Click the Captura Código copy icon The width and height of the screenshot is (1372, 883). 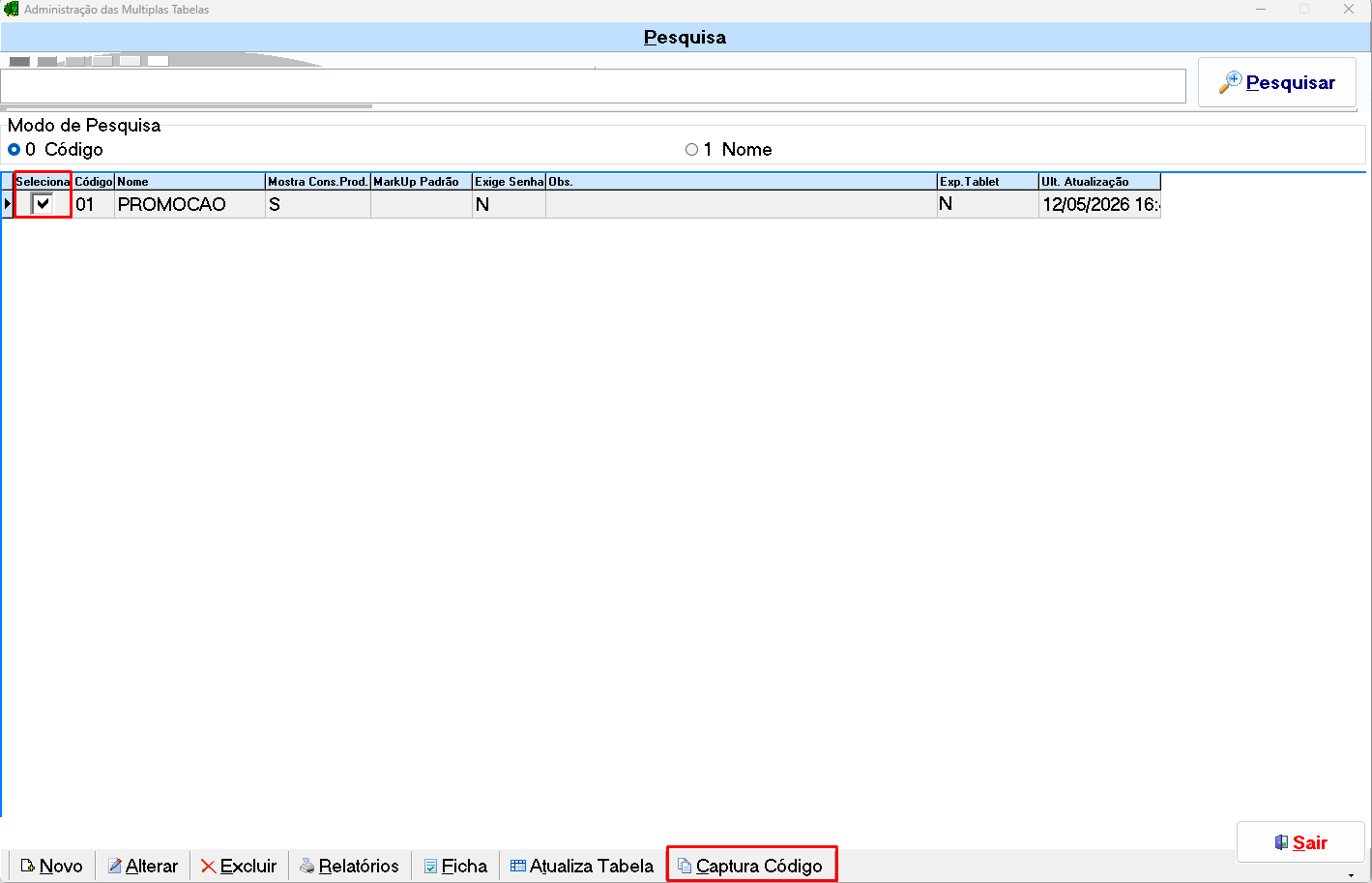pyautogui.click(x=684, y=866)
